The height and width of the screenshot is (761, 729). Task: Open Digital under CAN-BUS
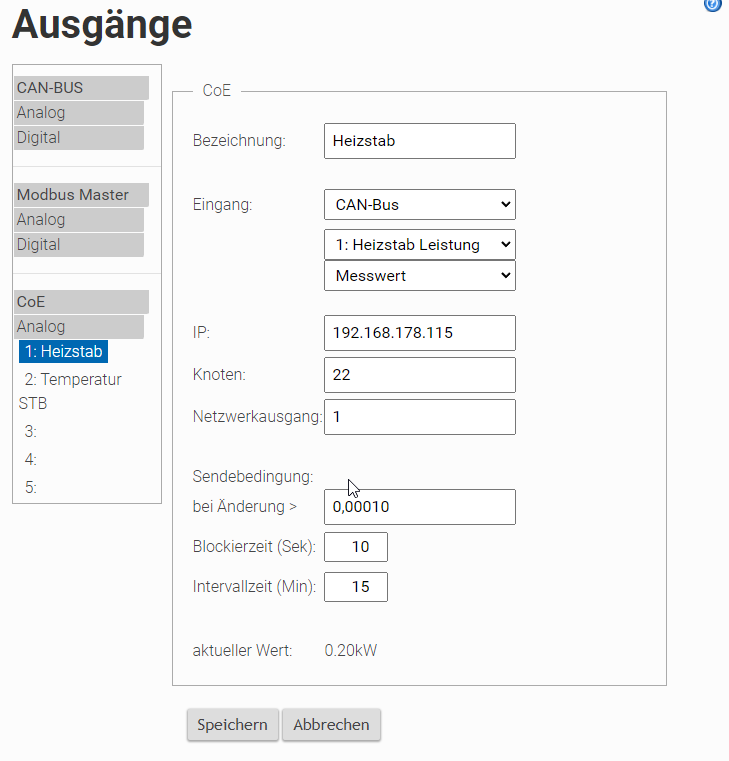pyautogui.click(x=79, y=138)
